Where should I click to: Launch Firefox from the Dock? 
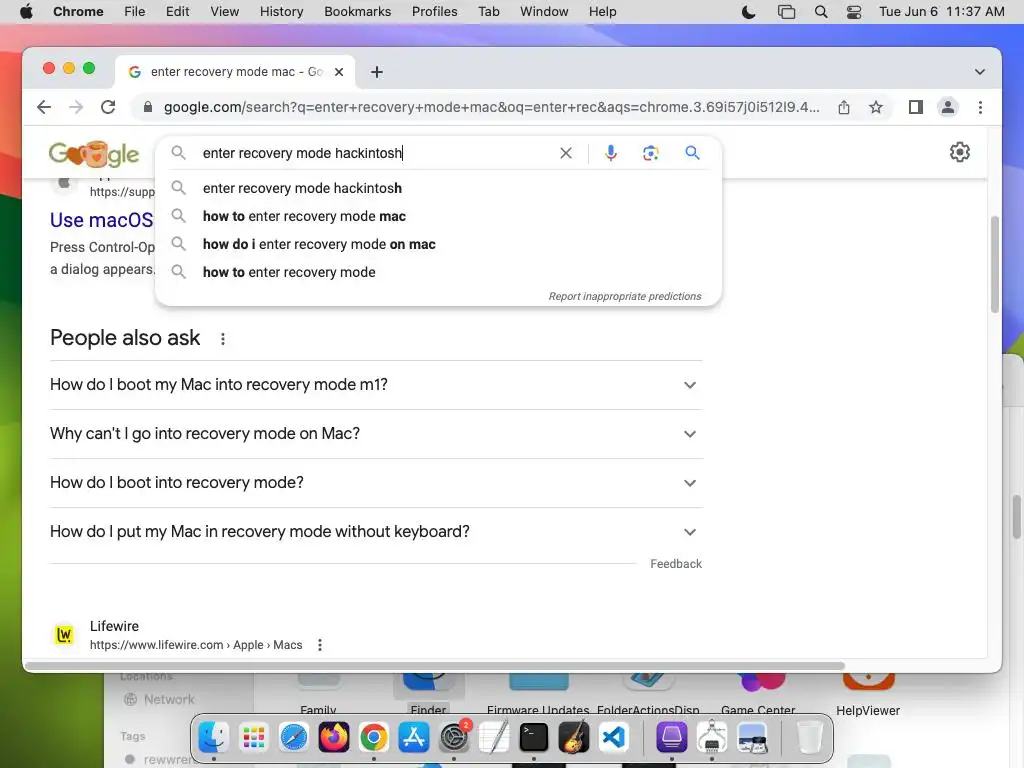click(334, 737)
